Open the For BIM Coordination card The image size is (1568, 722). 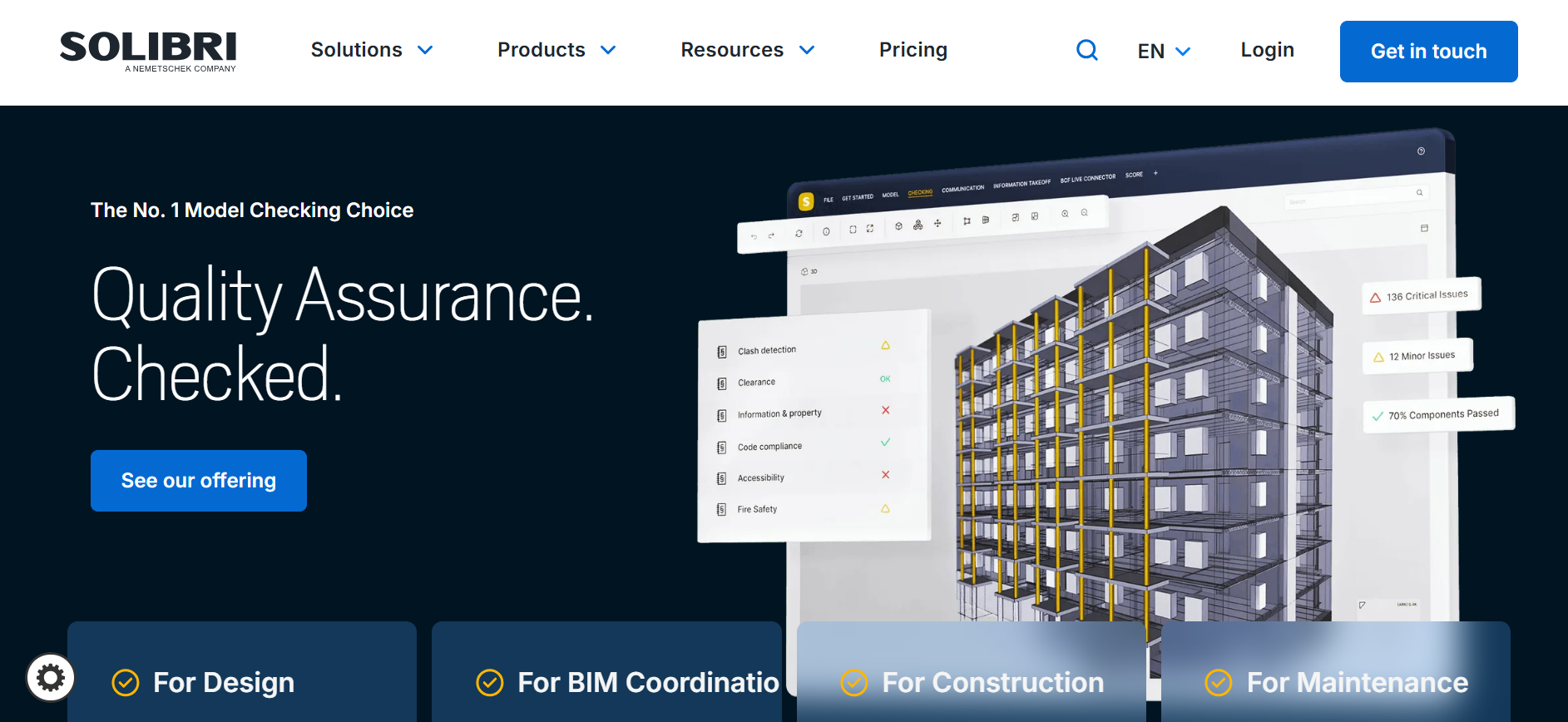coord(606,672)
